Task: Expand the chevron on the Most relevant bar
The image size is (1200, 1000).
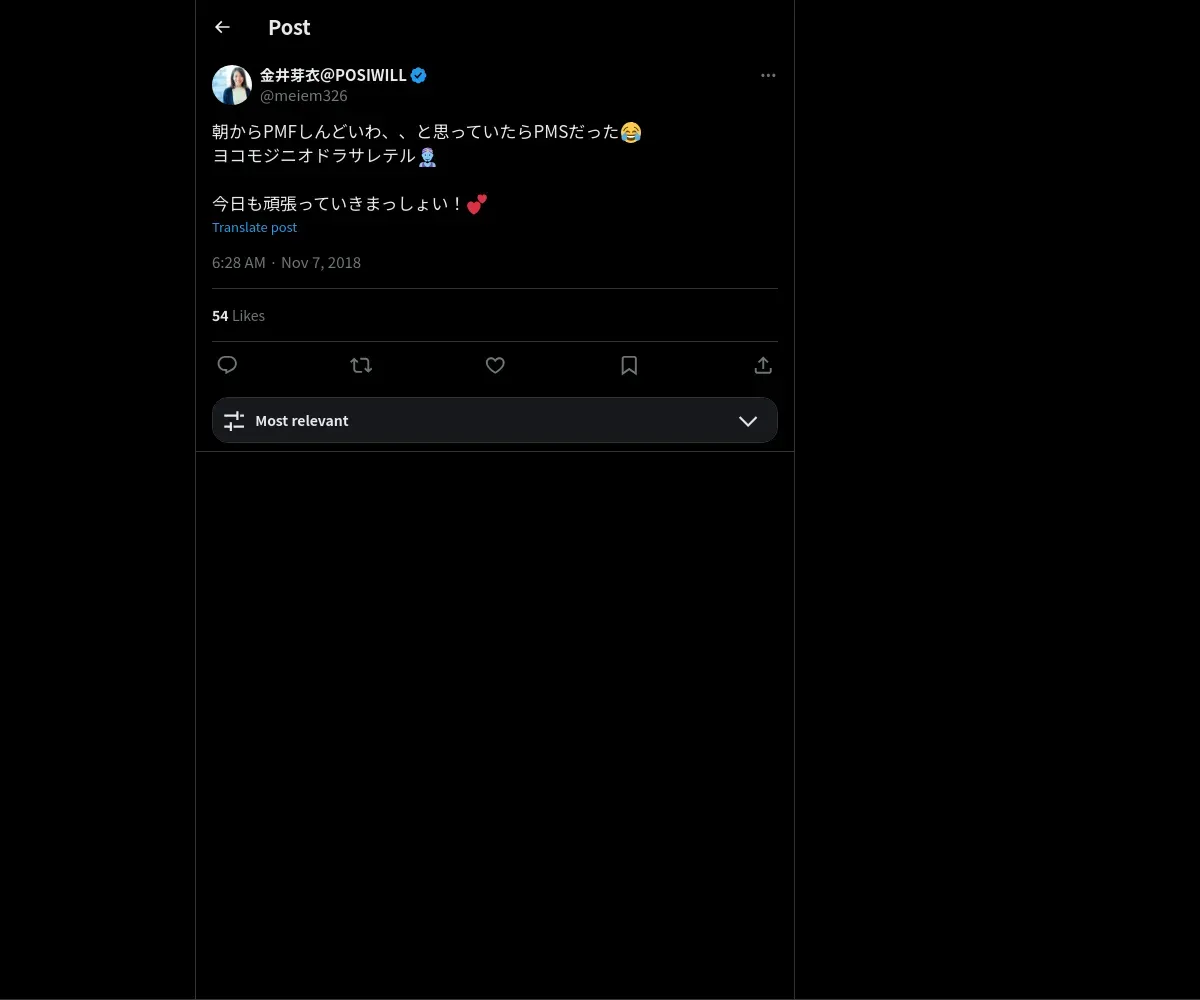Action: 748,421
